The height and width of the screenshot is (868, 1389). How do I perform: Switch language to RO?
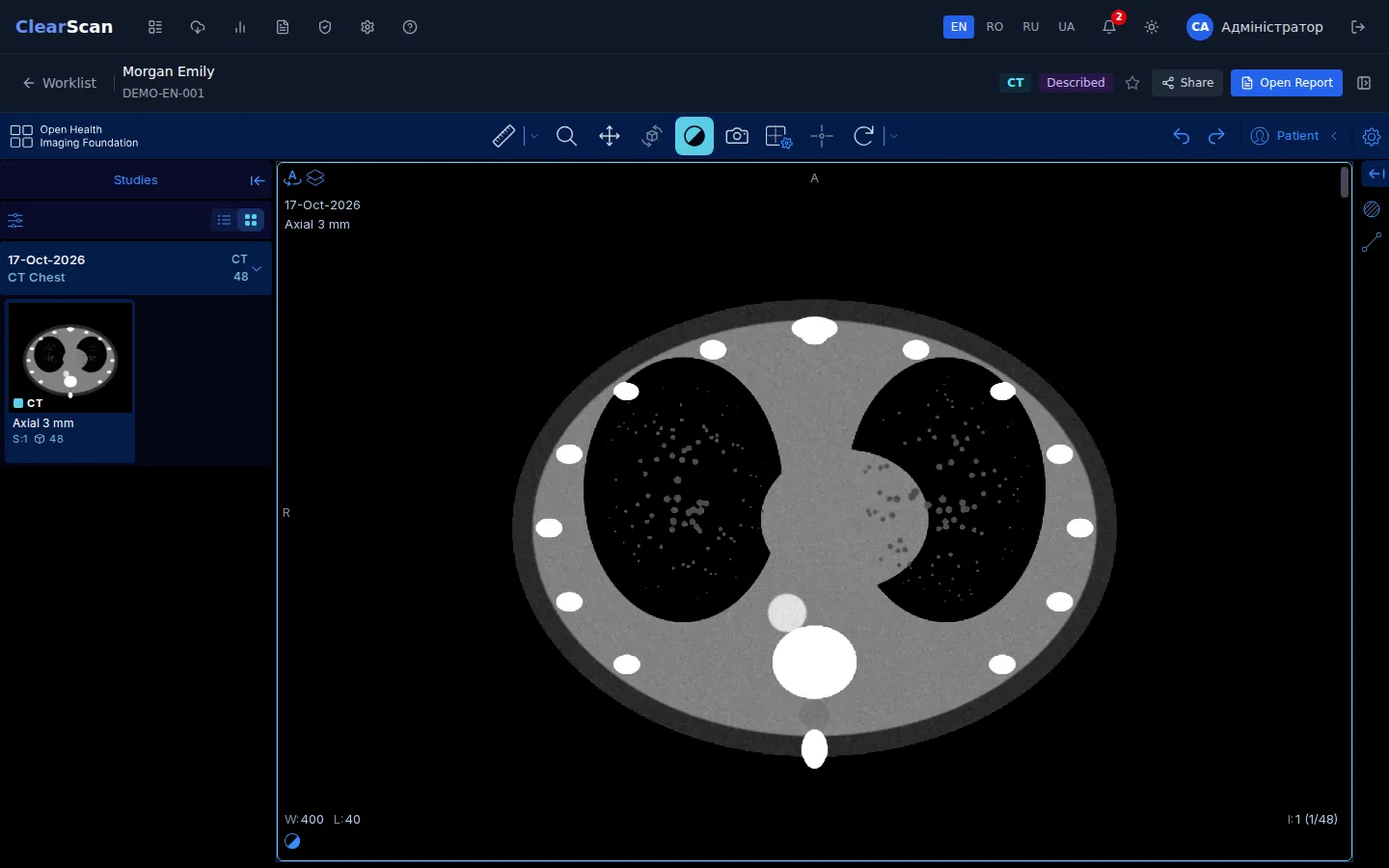995,27
